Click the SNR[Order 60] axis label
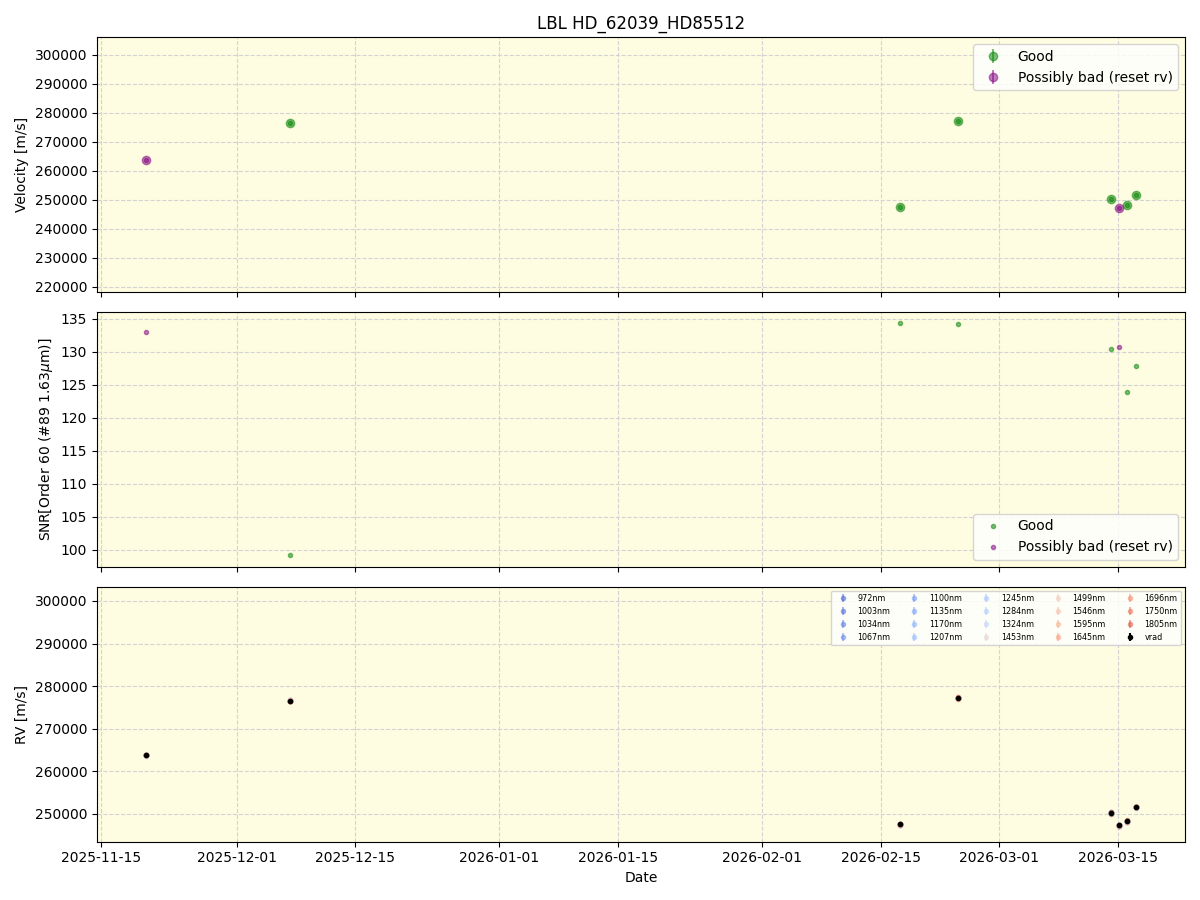The height and width of the screenshot is (900, 1200). pyautogui.click(x=44, y=440)
